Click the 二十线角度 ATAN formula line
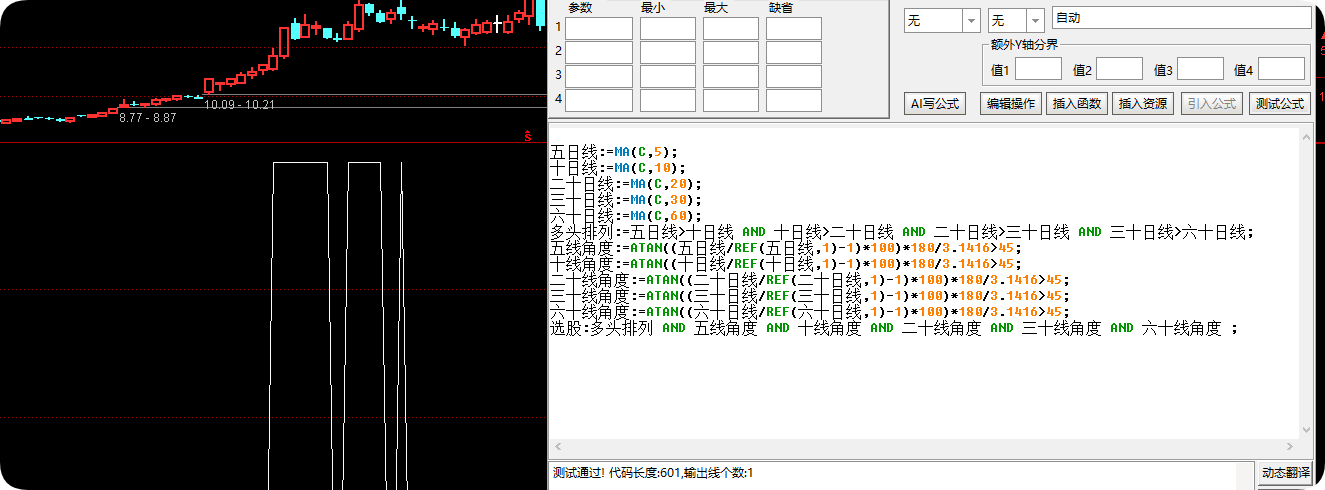The width and height of the screenshot is (1325, 490). tap(810, 280)
